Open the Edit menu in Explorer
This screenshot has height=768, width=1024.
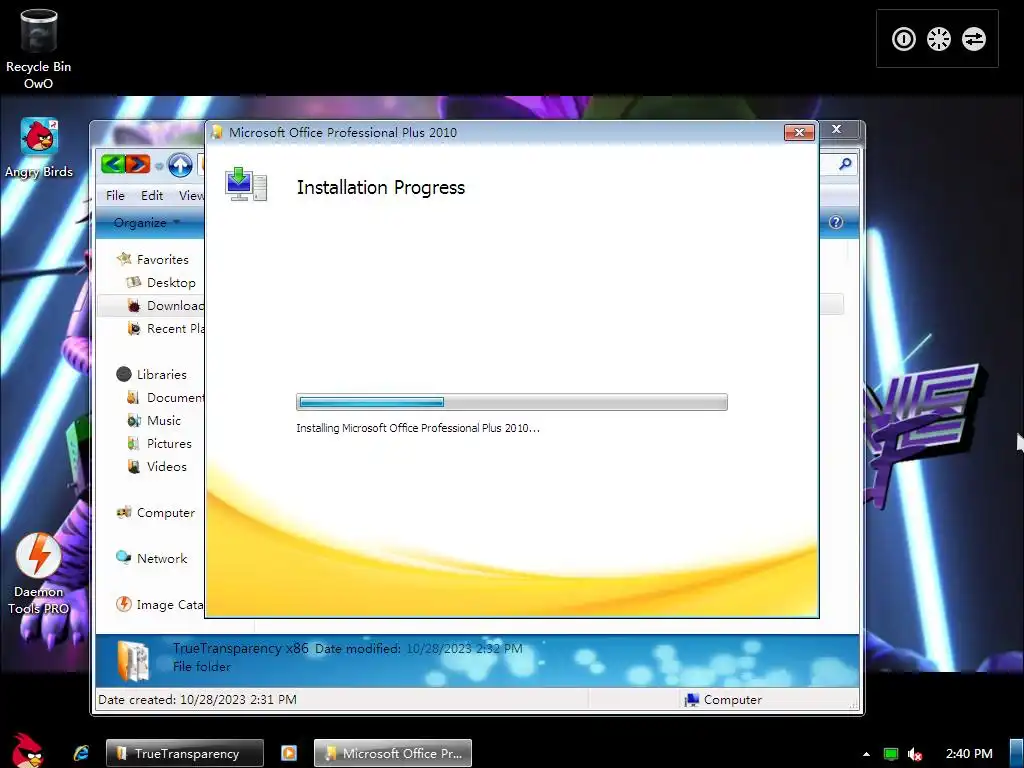pos(152,195)
